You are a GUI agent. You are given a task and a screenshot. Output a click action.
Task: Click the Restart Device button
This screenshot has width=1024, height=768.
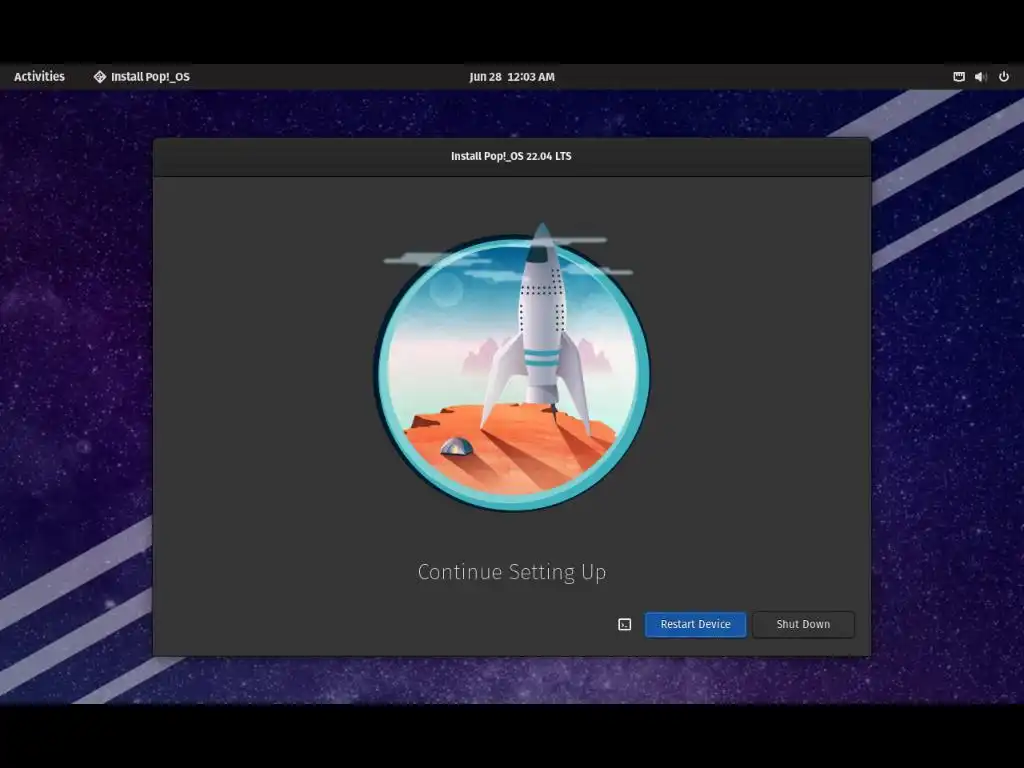coord(696,624)
